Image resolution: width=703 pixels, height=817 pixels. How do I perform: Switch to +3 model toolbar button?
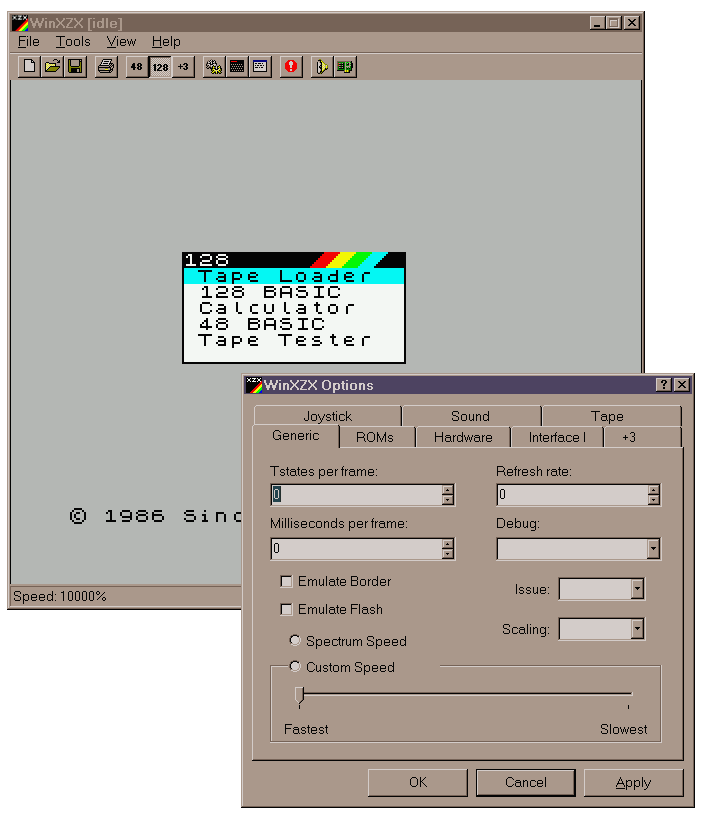click(183, 67)
